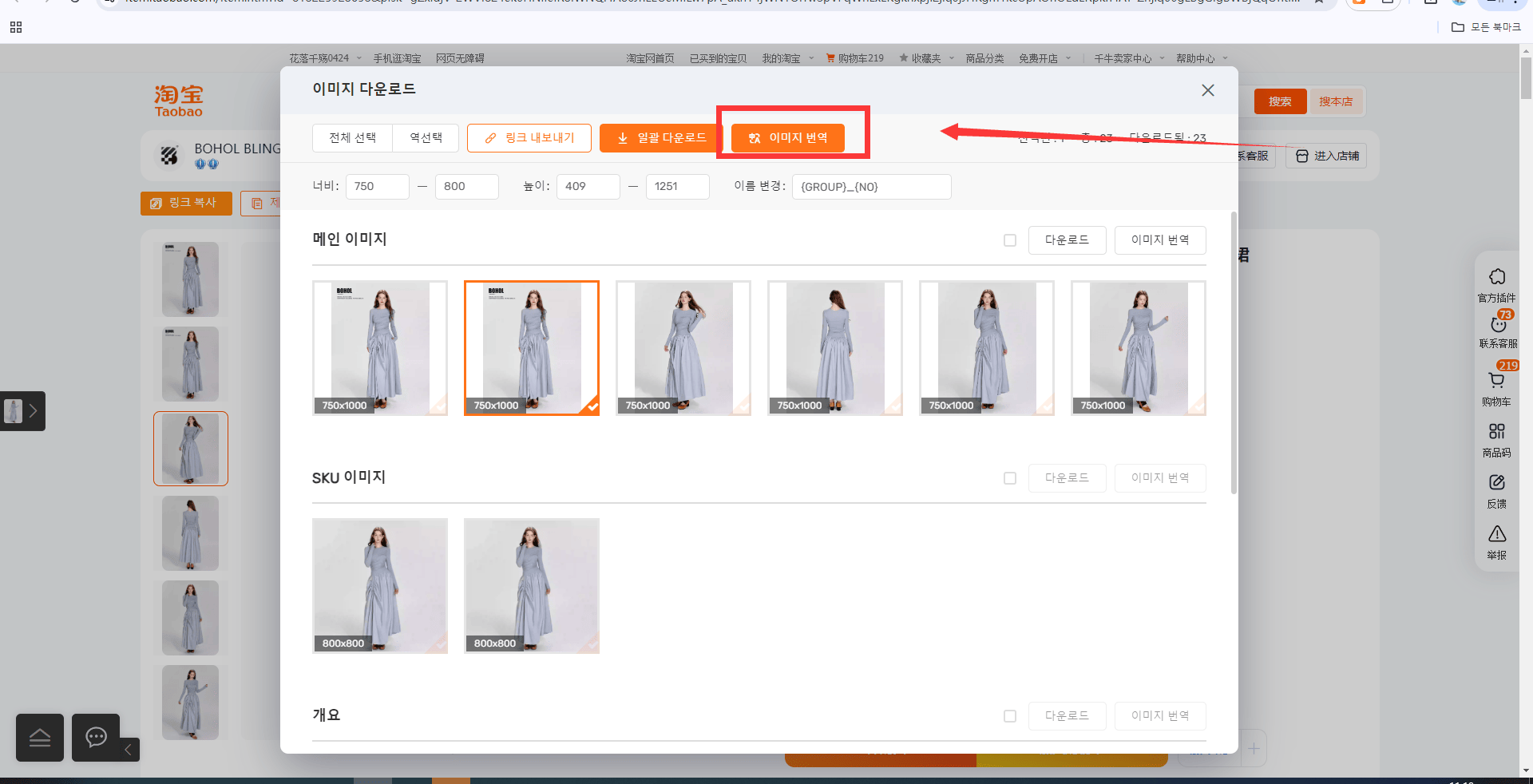Open 联系客服 customer service chat icon
The height and width of the screenshot is (784, 1533).
tap(1498, 324)
